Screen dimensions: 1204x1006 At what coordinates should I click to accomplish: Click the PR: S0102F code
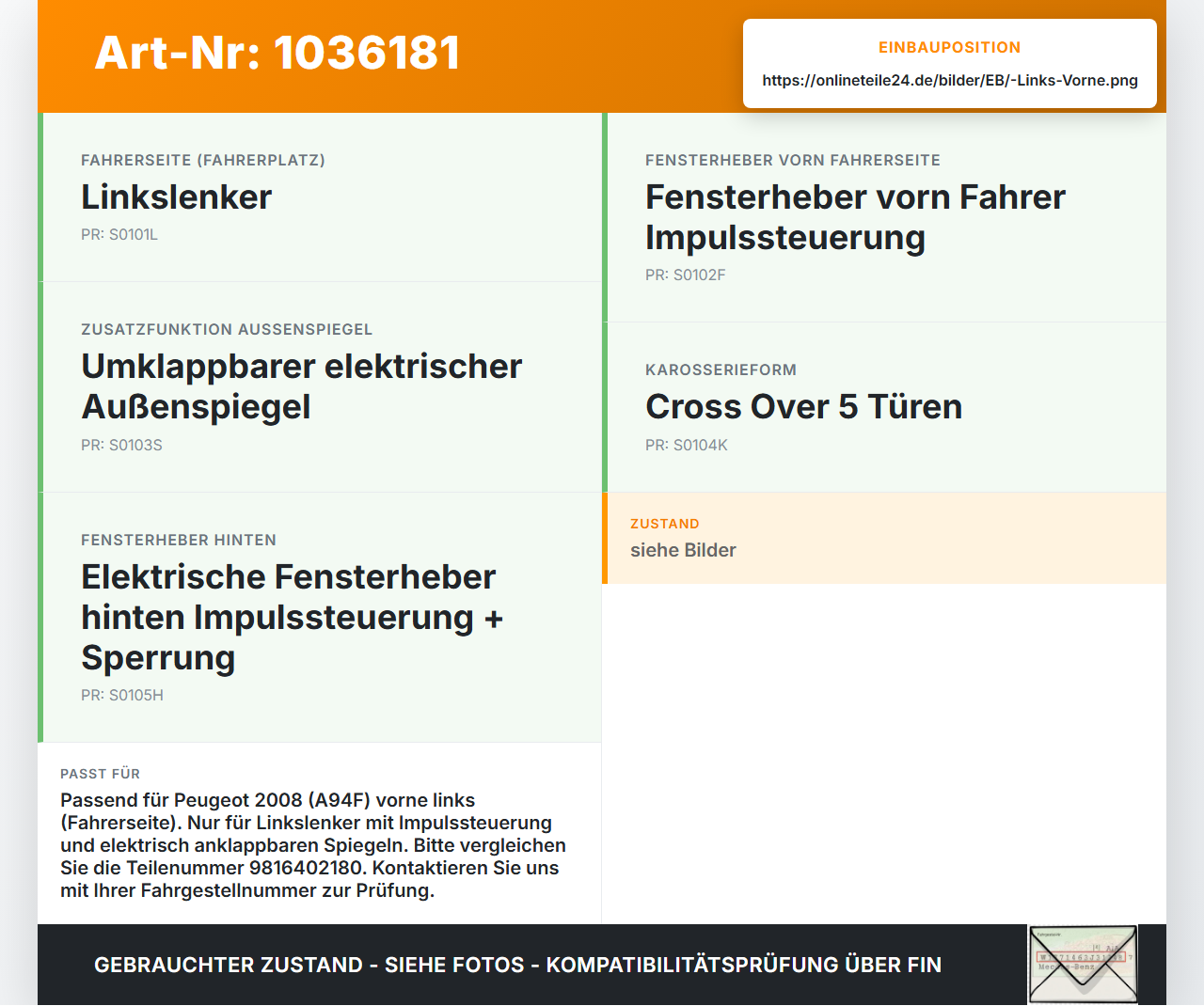point(686,275)
